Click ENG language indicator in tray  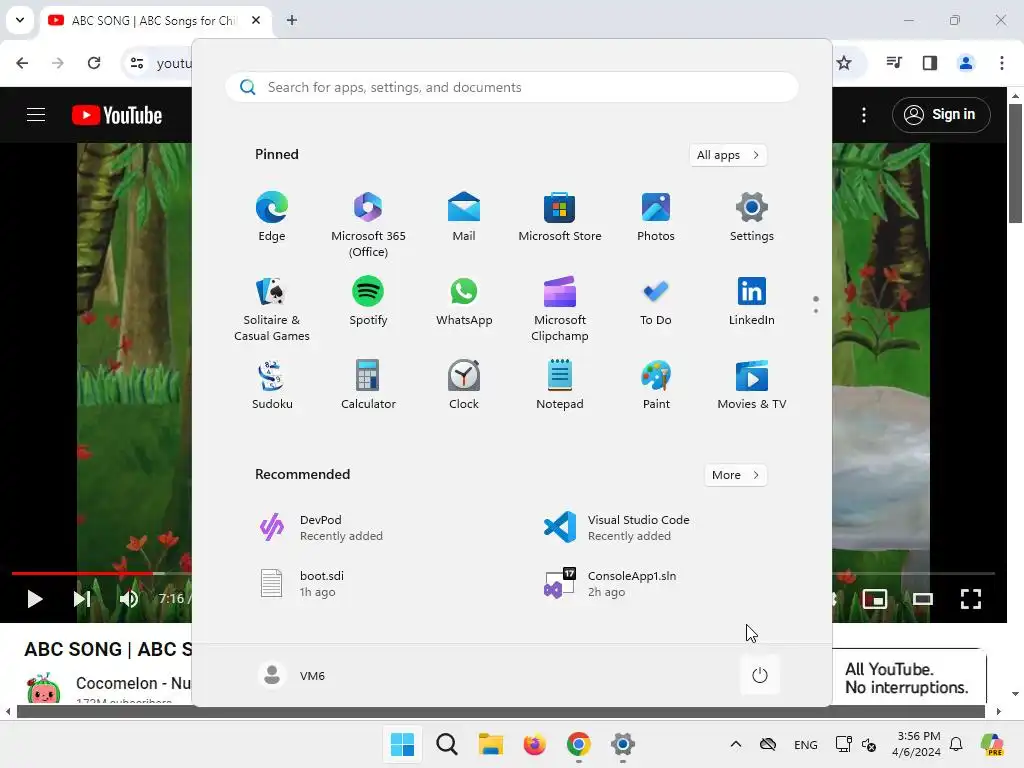pyautogui.click(x=805, y=744)
